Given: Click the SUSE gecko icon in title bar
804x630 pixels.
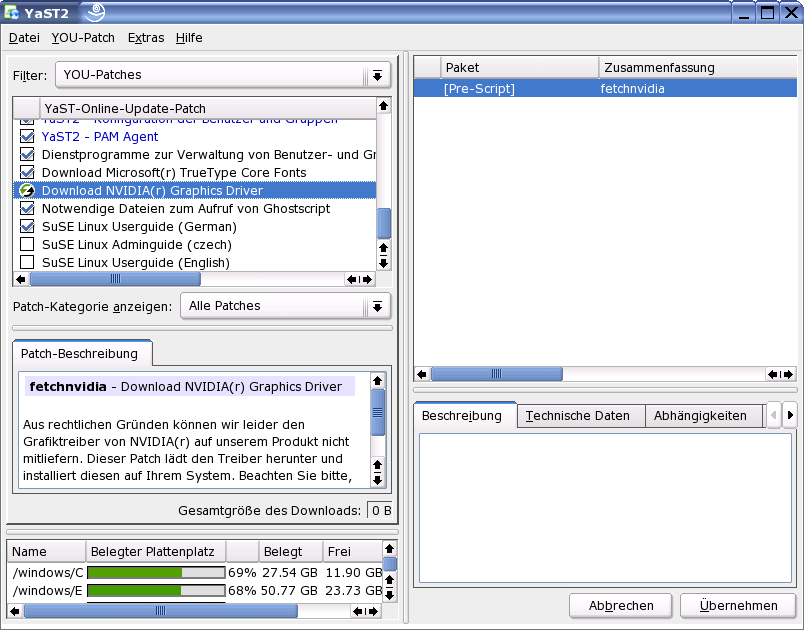Looking at the screenshot, I should (x=95, y=12).
